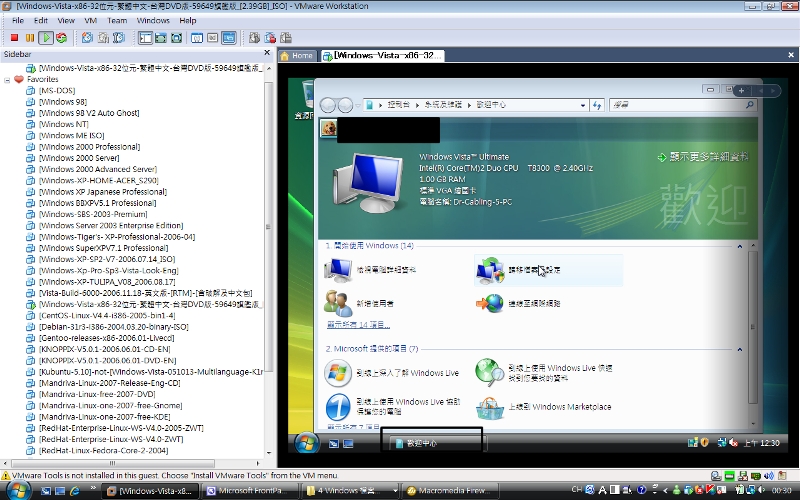800x500 pixels.
Task: Click the last icon in the VMware toolbar
Action: [x=286, y=38]
